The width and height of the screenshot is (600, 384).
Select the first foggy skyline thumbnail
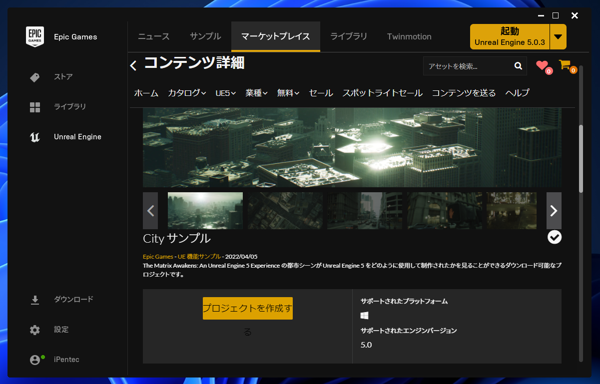point(205,211)
